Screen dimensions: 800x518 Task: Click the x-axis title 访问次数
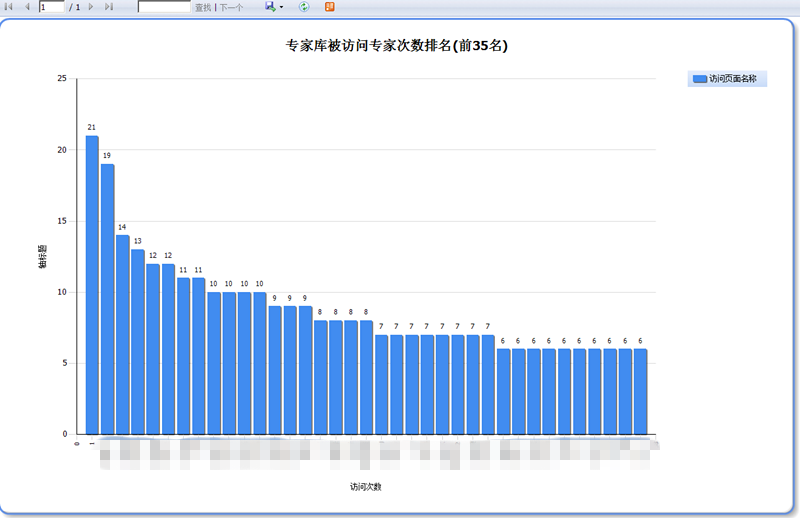point(365,487)
